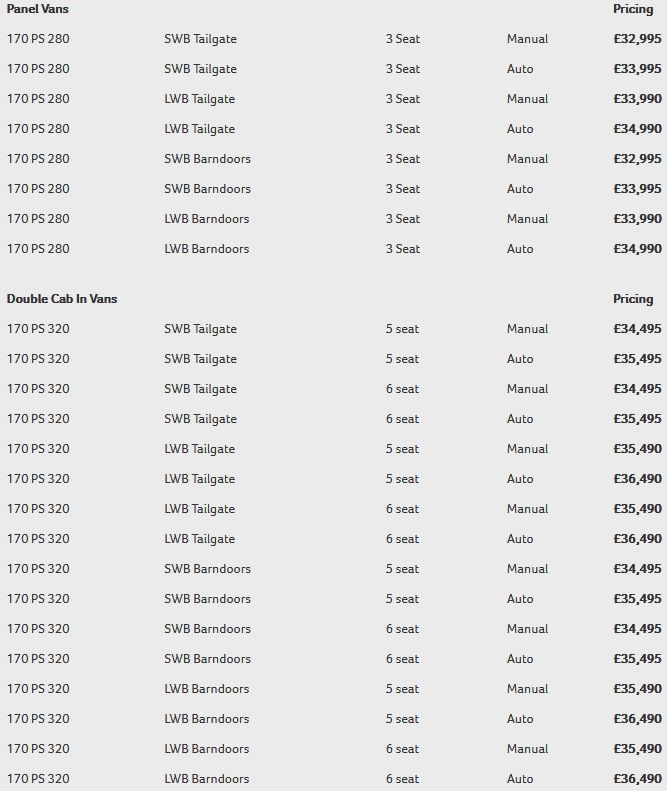Click "3 Seat" in panel SWB Barndoors Manual row
667x791 pixels.
(402, 159)
